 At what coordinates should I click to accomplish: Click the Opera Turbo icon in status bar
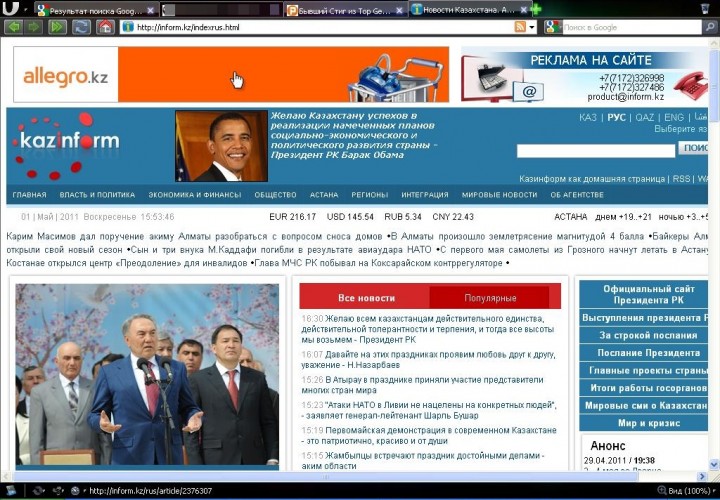pos(76,491)
